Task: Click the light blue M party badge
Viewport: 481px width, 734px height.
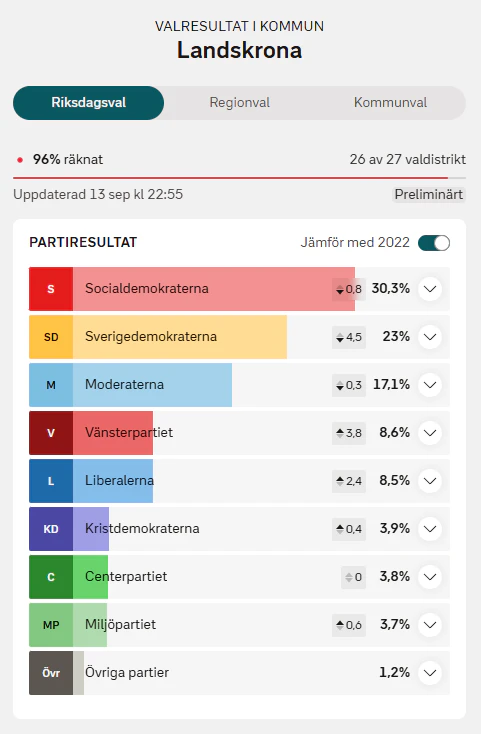Action: pos(51,385)
